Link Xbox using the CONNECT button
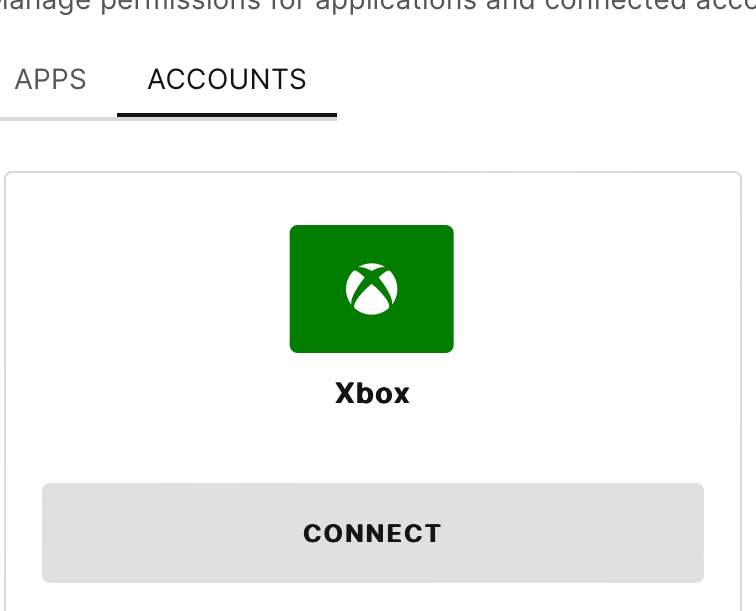The height and width of the screenshot is (611, 756). pyautogui.click(x=372, y=533)
